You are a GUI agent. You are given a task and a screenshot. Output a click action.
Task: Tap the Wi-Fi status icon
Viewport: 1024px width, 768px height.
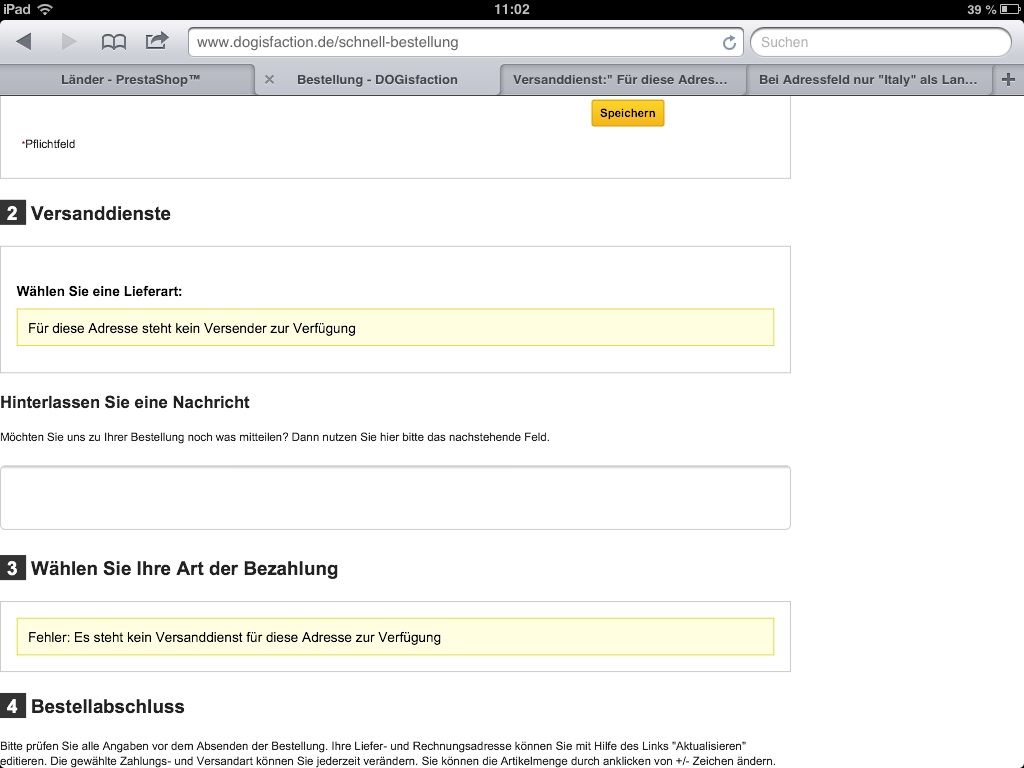point(45,9)
